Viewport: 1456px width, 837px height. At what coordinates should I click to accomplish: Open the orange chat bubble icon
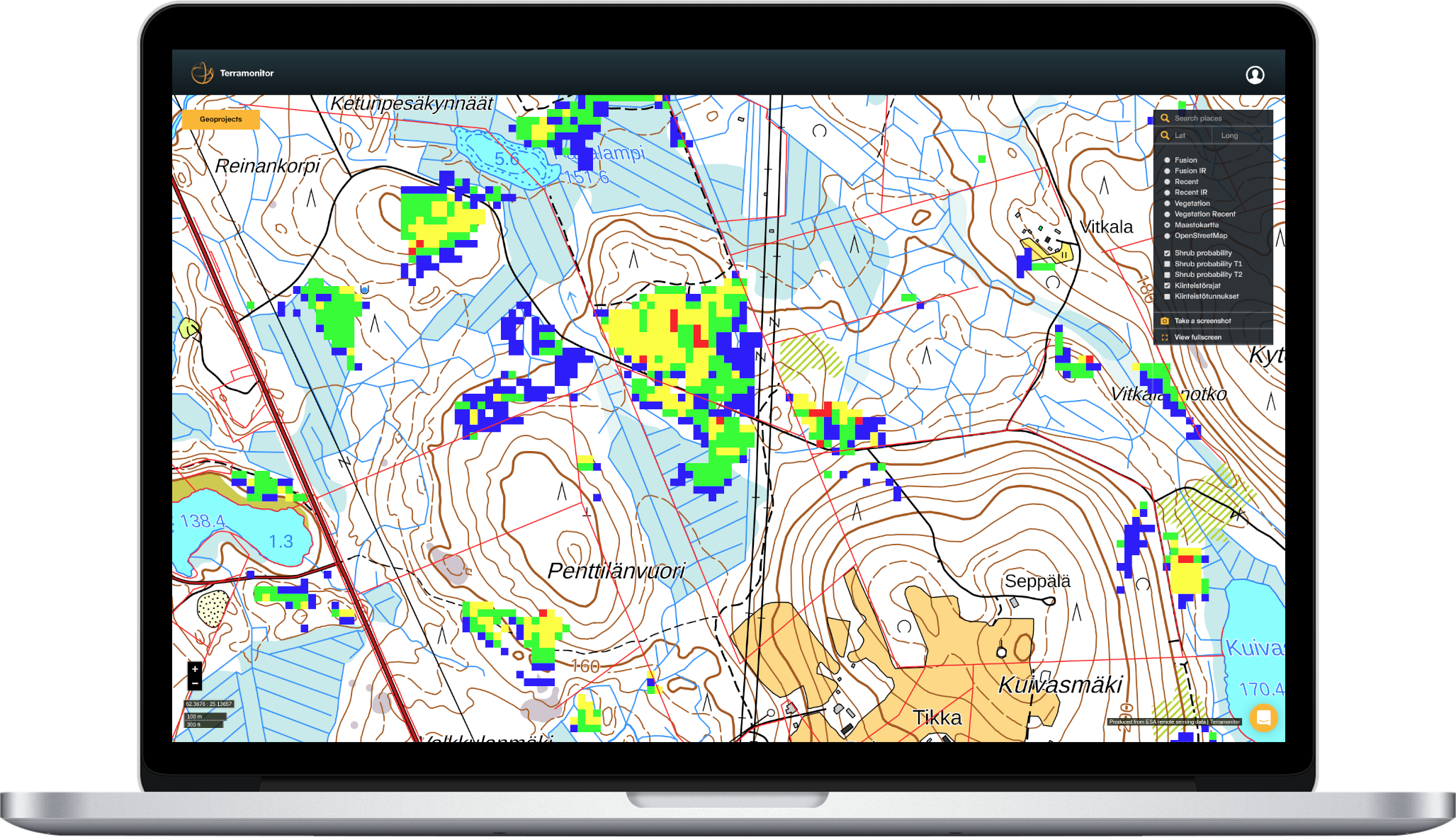point(1263,717)
